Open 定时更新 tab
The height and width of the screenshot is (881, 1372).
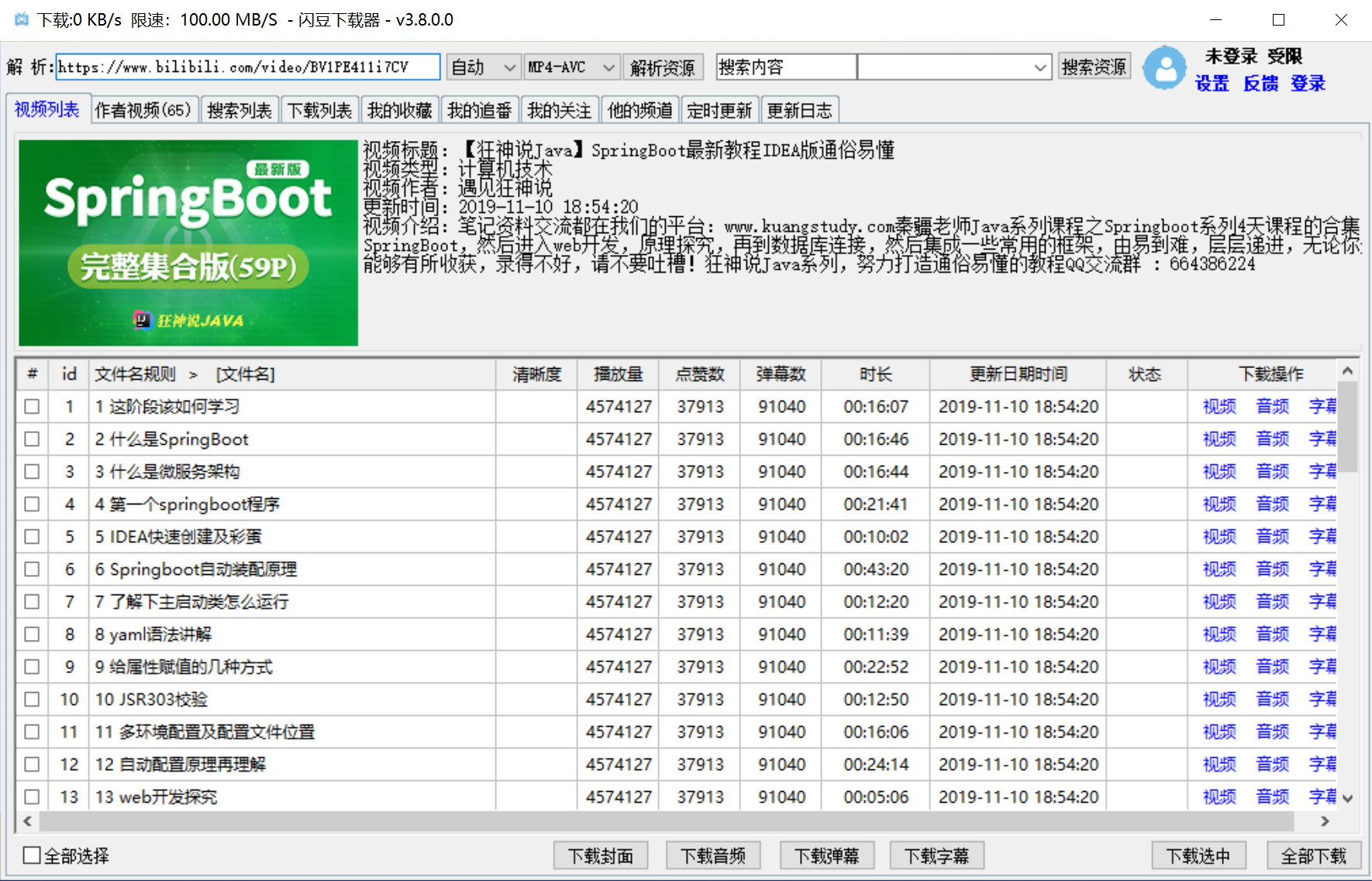click(x=719, y=110)
